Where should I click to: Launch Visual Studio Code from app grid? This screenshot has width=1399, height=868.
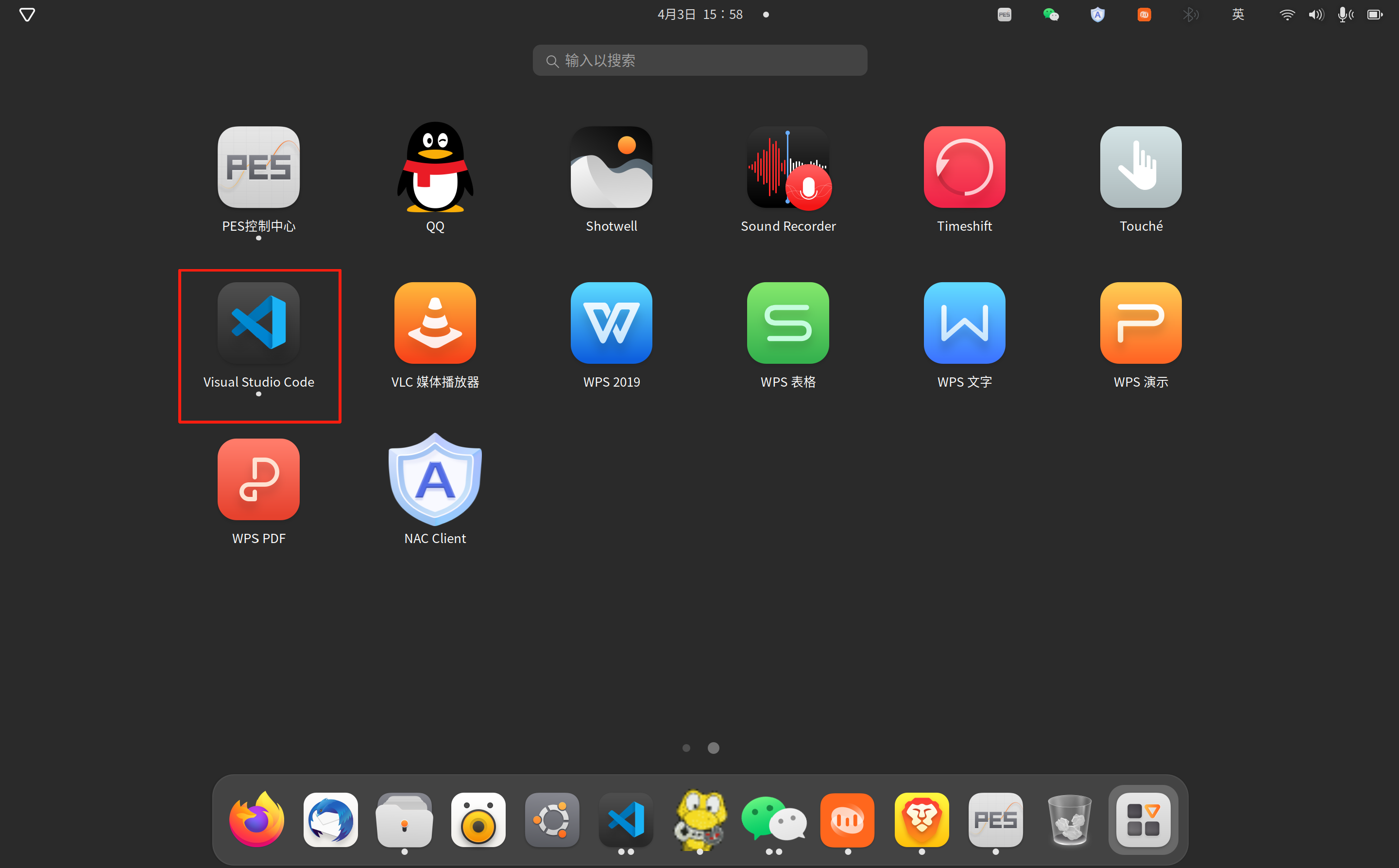[258, 323]
